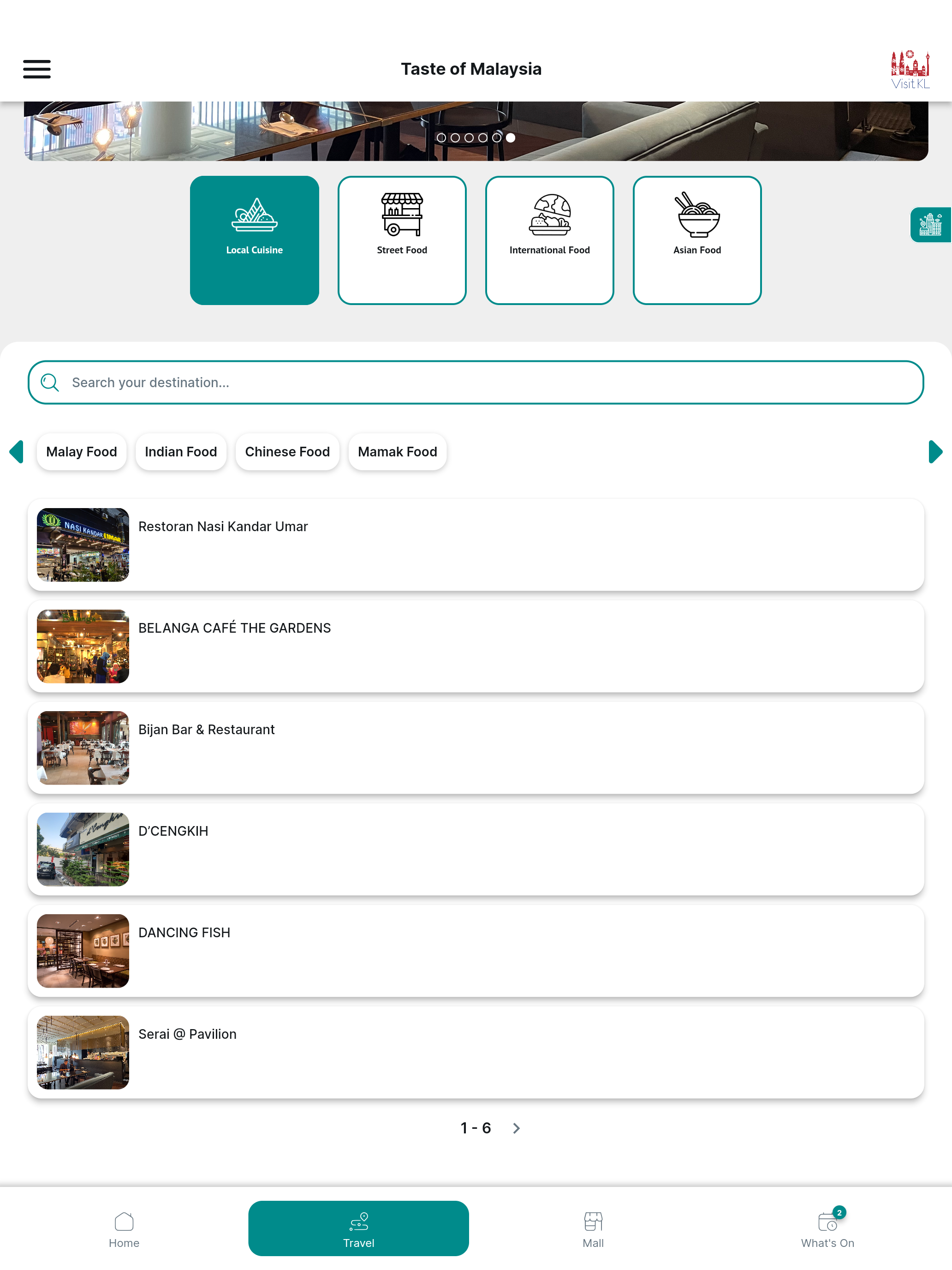Open BELANGA CAFÉ THE GARDENS listing
The image size is (952, 1270).
[476, 647]
